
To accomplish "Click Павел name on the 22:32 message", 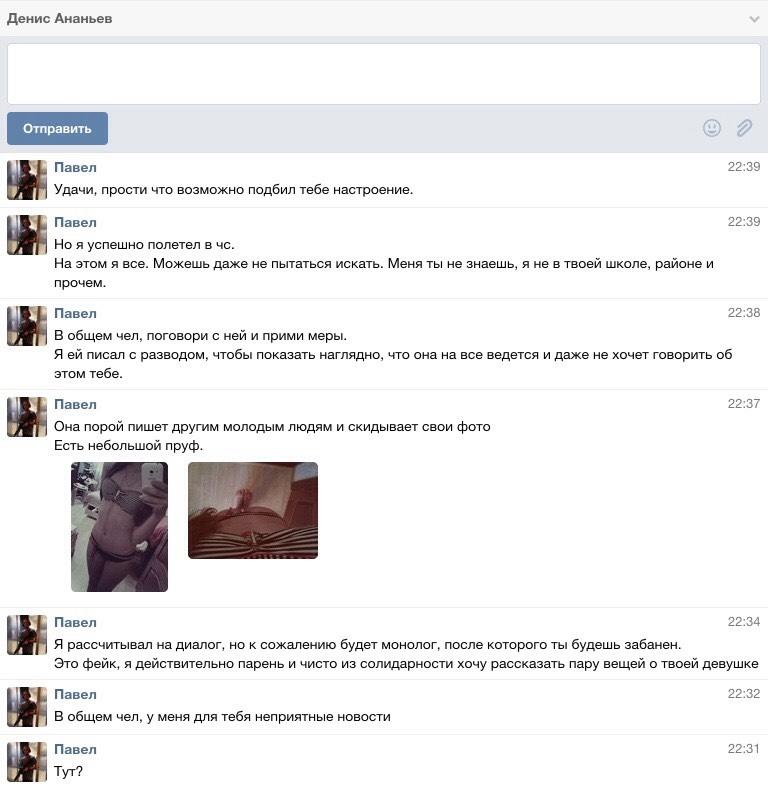I will [x=75, y=694].
